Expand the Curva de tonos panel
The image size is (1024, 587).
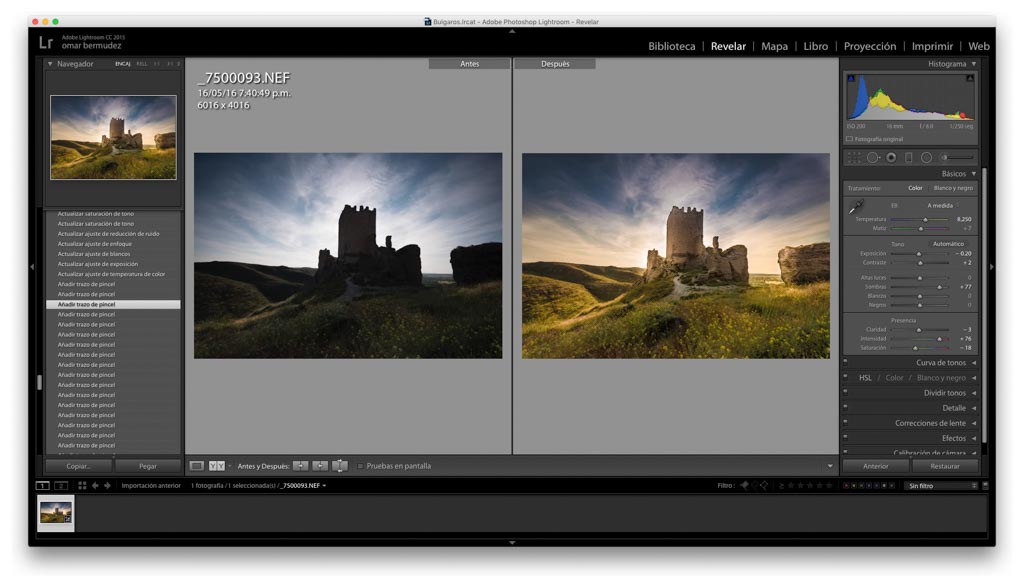(941, 363)
